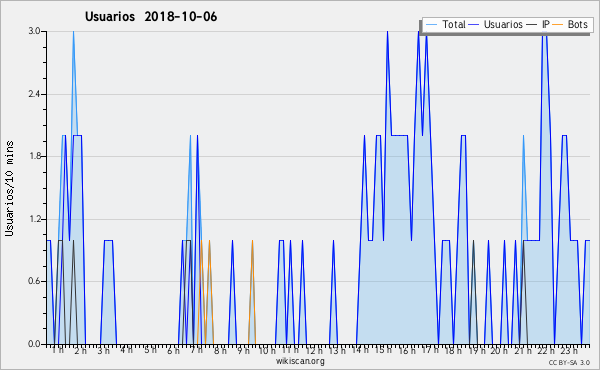Screen dimensions: 600x370
Task: Click the '18 h' x-axis label
Action: click(453, 350)
